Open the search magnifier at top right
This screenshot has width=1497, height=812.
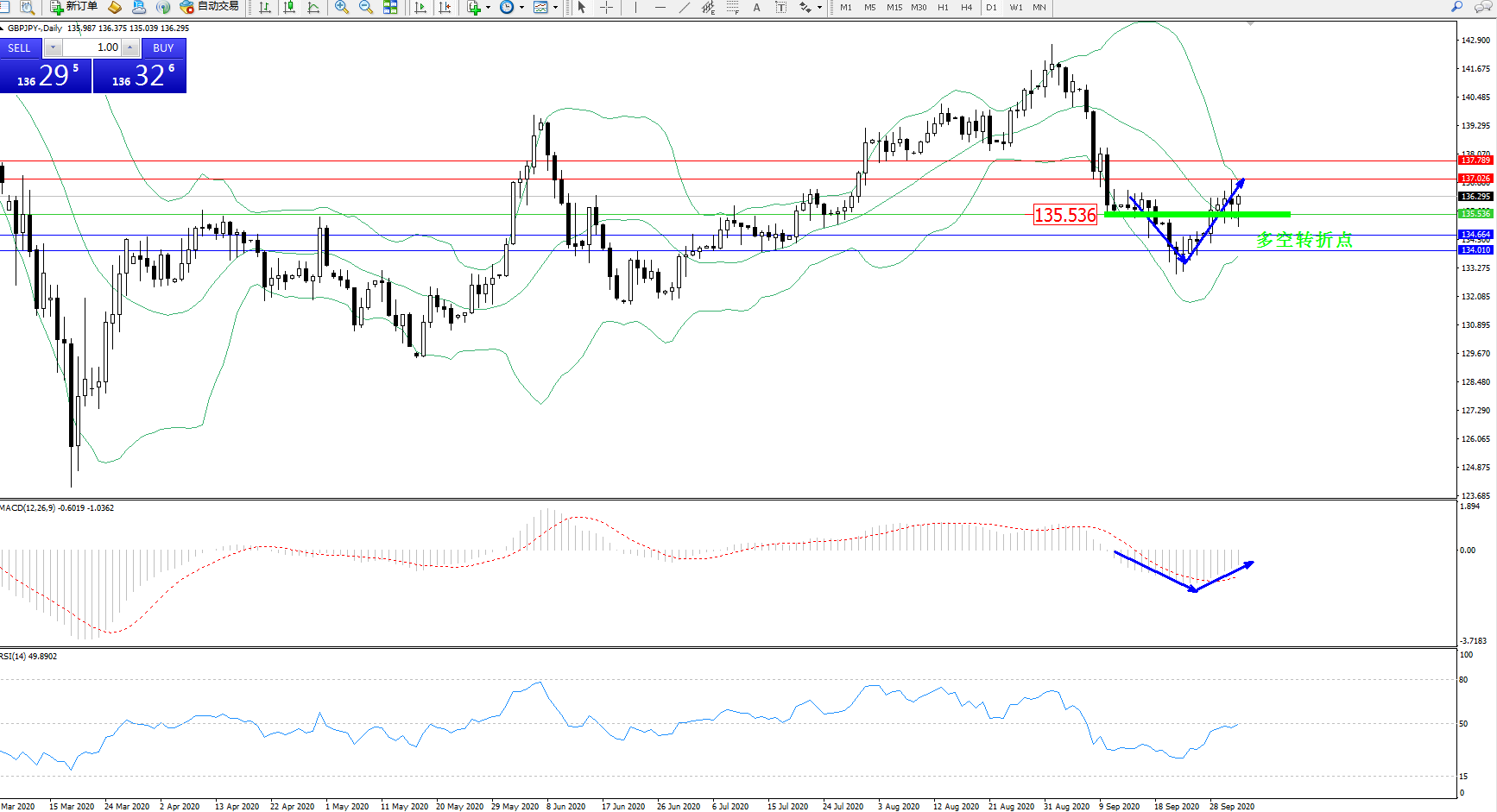coord(1457,7)
